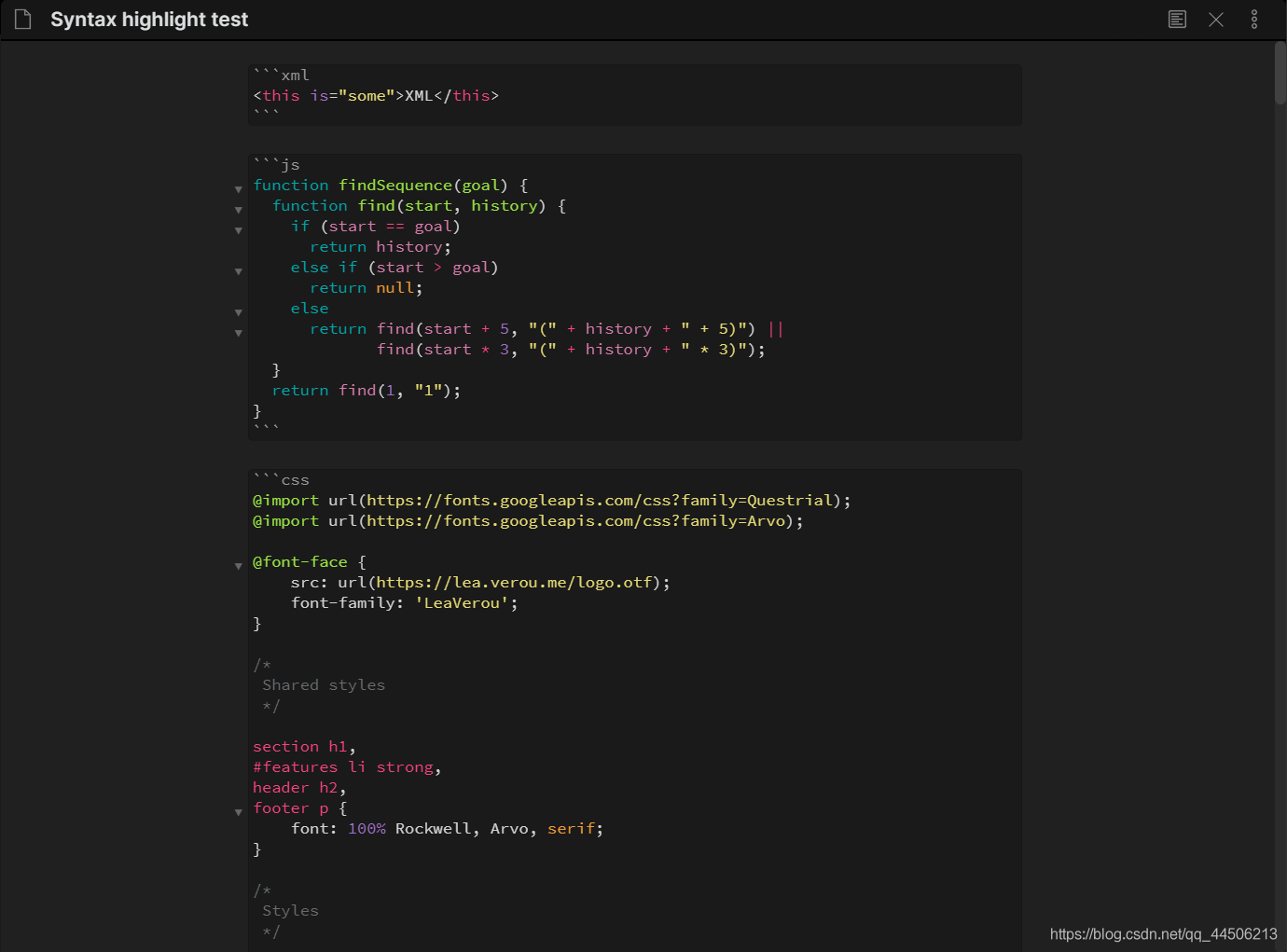Viewport: 1287px width, 952px height.
Task: Click the 'return null;' line
Action: pyautogui.click(x=367, y=288)
